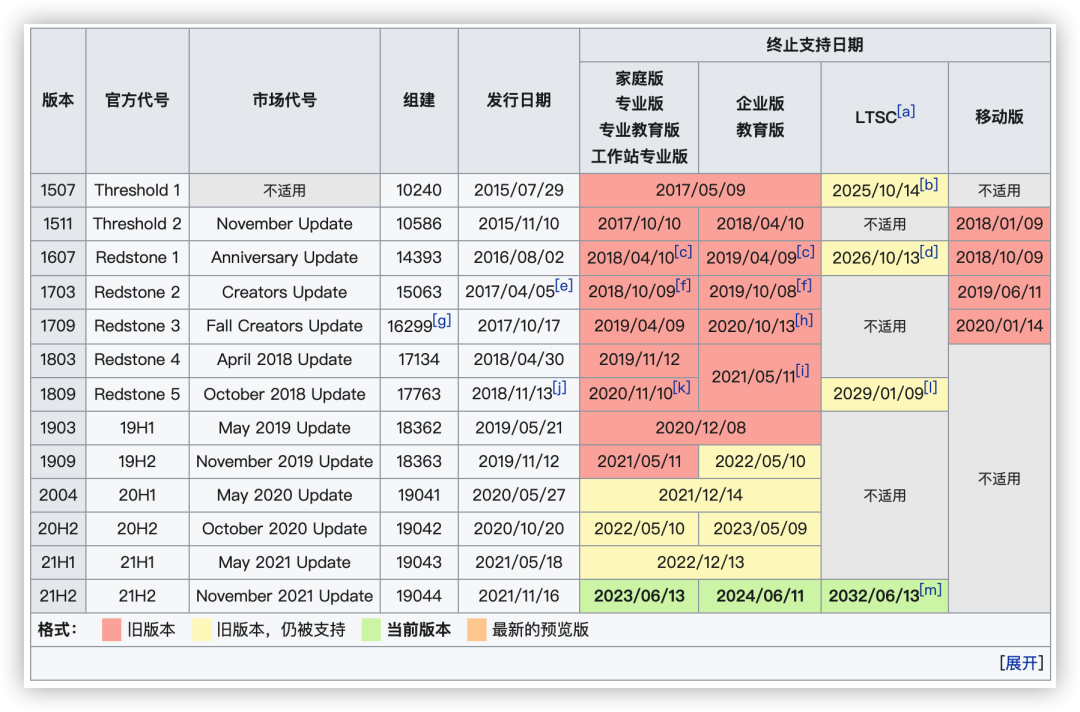Image resolution: width=1080 pixels, height=712 pixels.
Task: Open footnote [k] after 2020/11/10
Action: coord(681,388)
